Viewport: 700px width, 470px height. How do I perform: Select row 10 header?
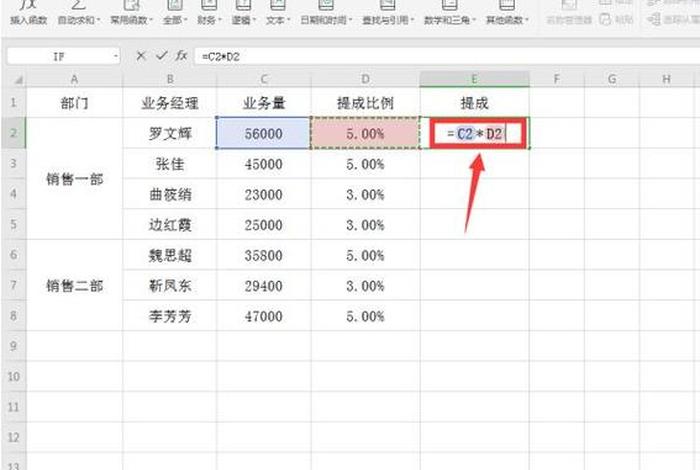13,376
